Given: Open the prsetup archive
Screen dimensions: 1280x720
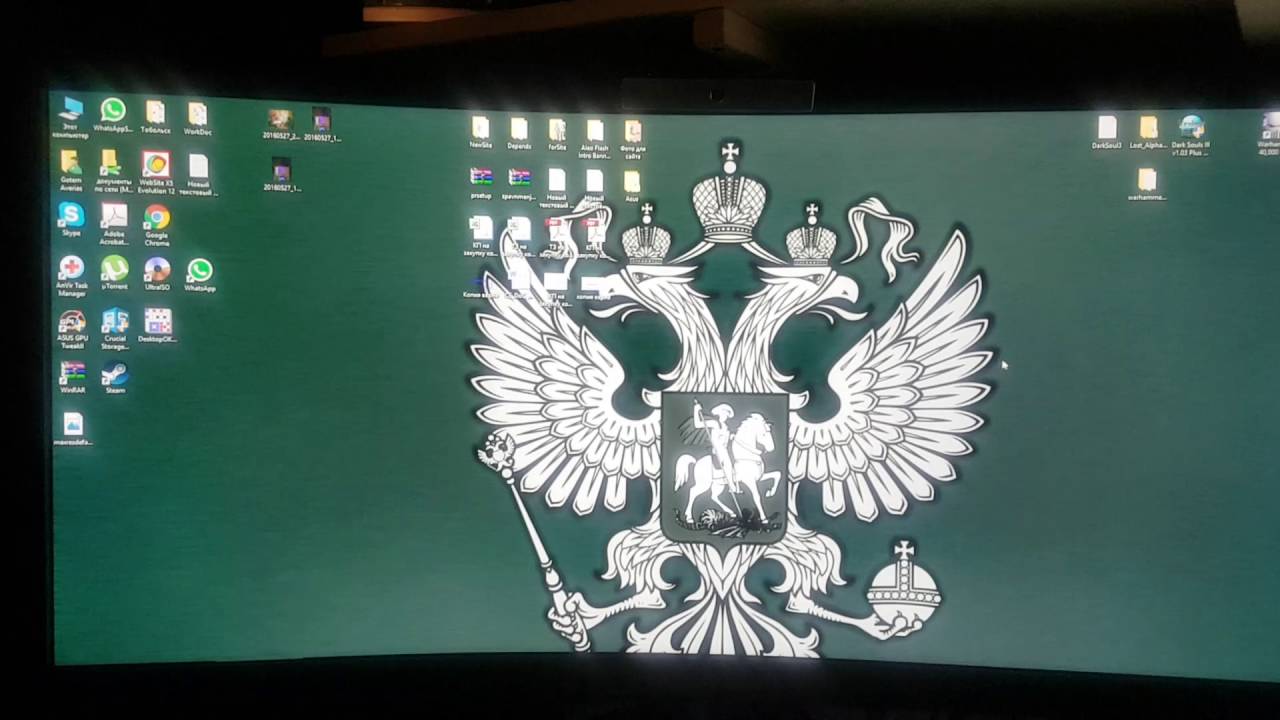Looking at the screenshot, I should coord(481,183).
